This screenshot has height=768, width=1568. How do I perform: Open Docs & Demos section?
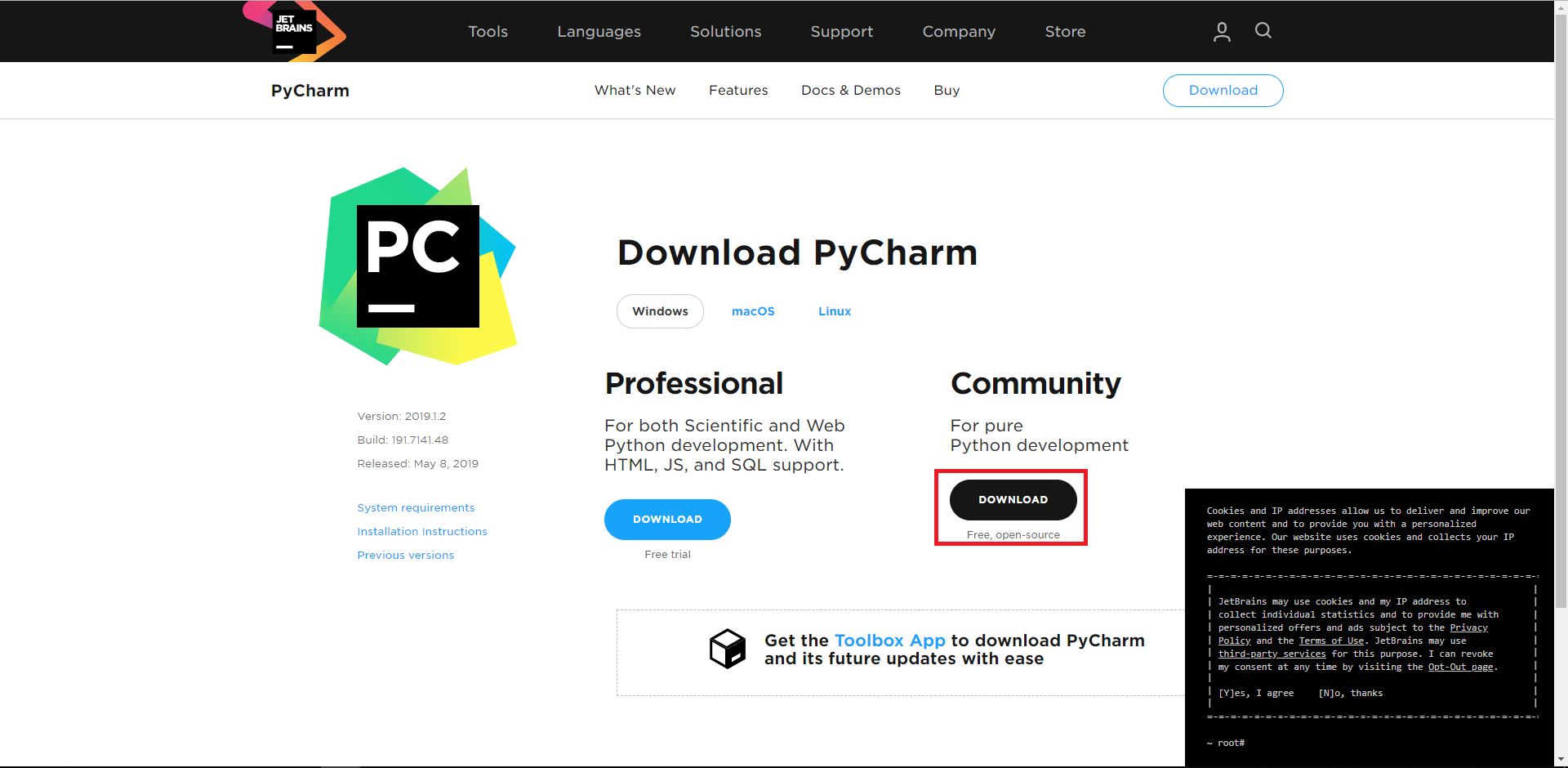pos(850,90)
